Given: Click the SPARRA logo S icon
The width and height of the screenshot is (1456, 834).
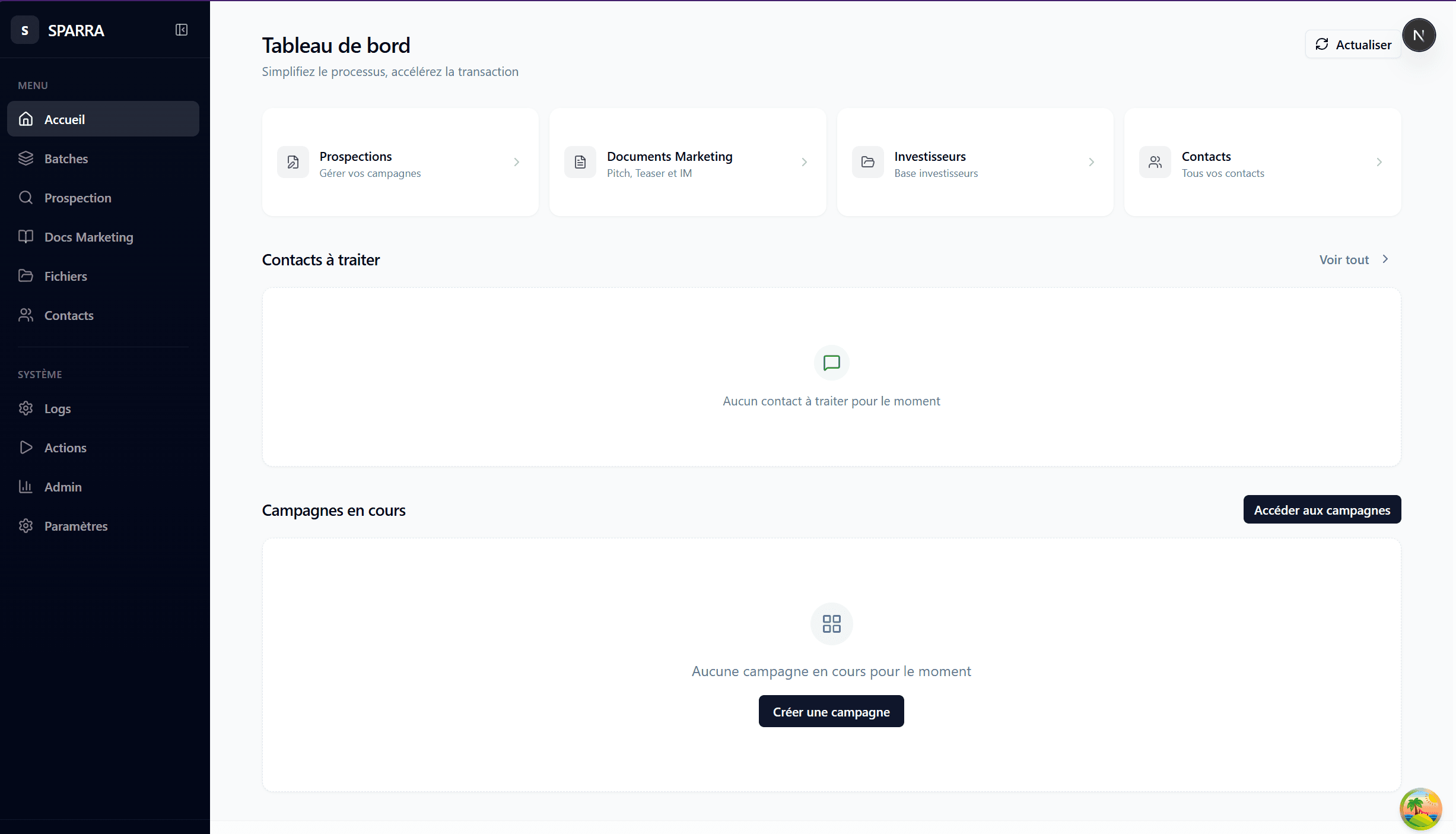Looking at the screenshot, I should 25,30.
